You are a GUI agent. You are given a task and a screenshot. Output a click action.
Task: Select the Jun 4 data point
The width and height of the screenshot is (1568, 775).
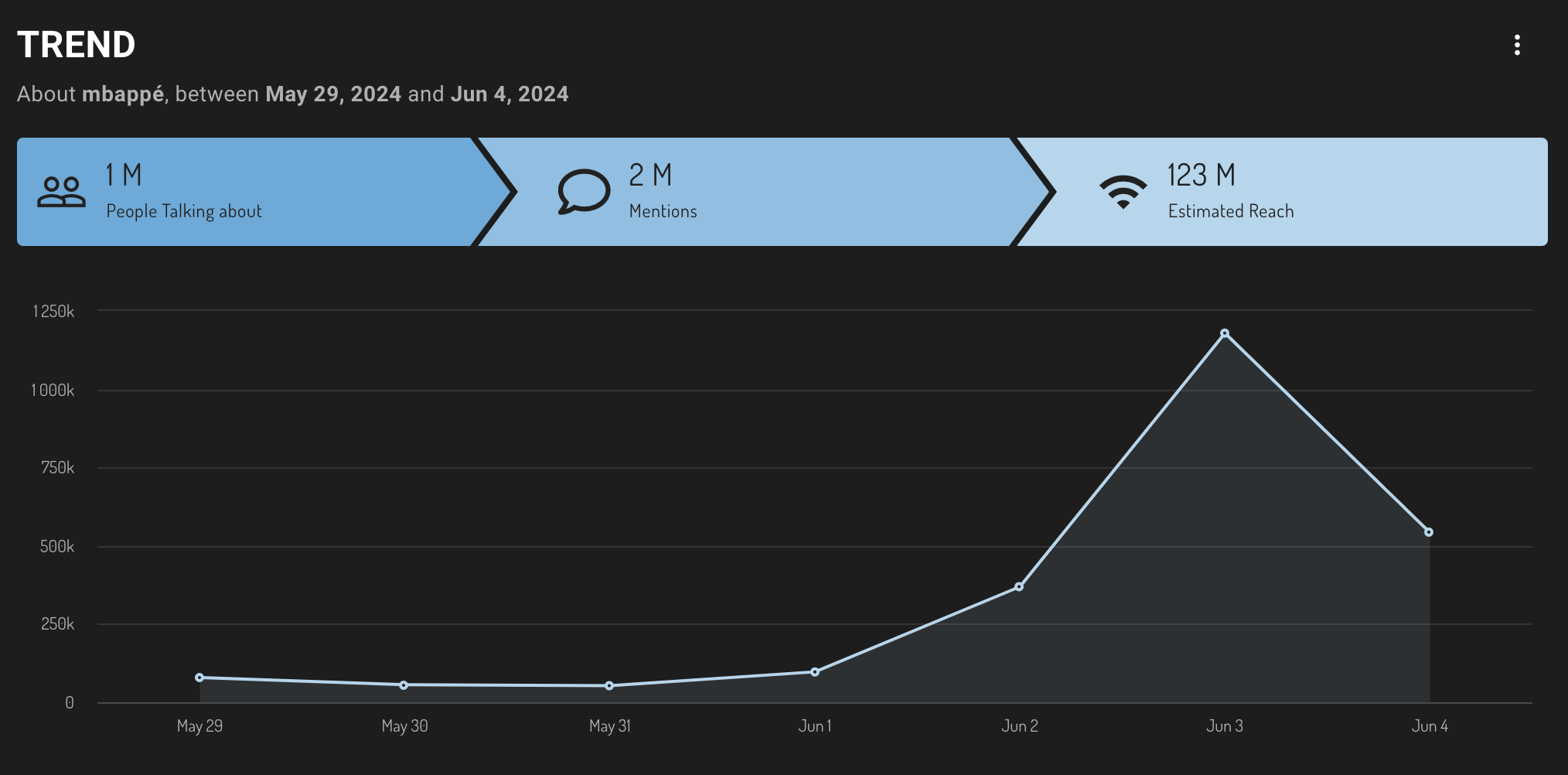pyautogui.click(x=1429, y=532)
